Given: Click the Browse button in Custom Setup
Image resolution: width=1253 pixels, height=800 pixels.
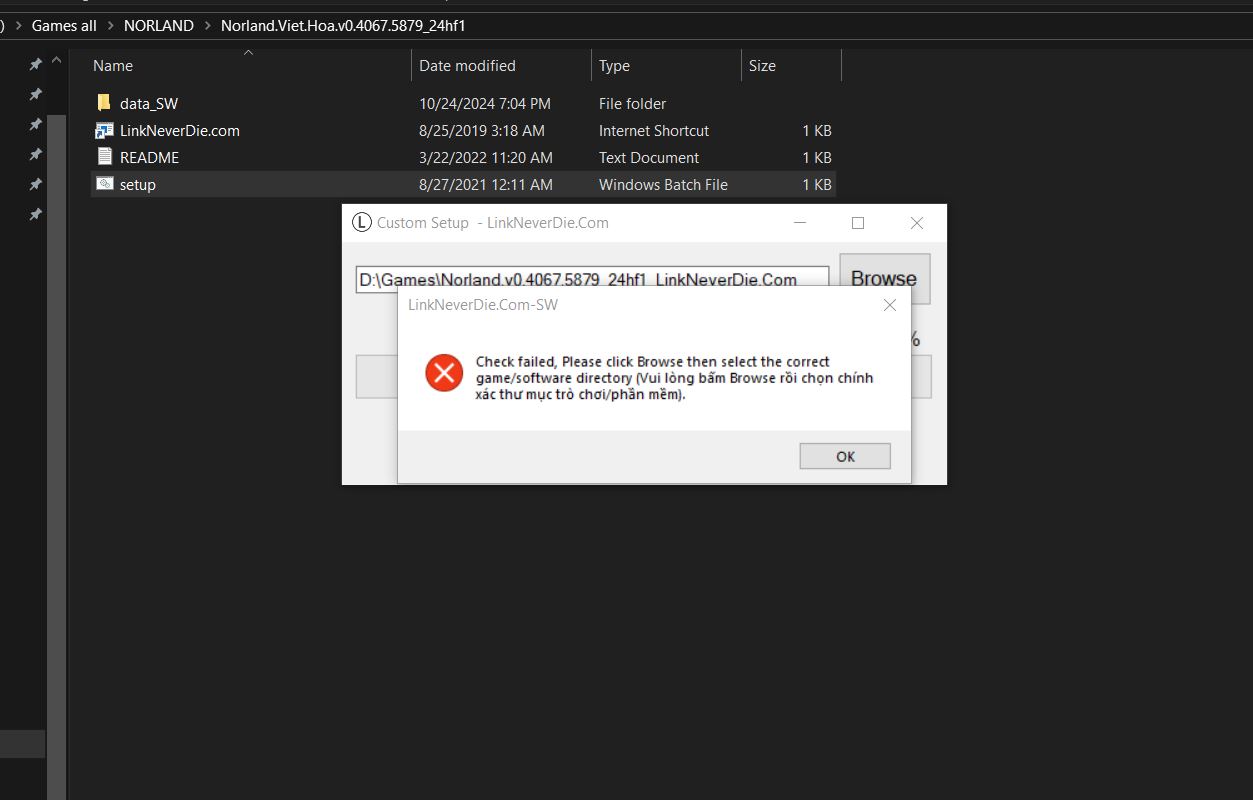Looking at the screenshot, I should pyautogui.click(x=884, y=278).
